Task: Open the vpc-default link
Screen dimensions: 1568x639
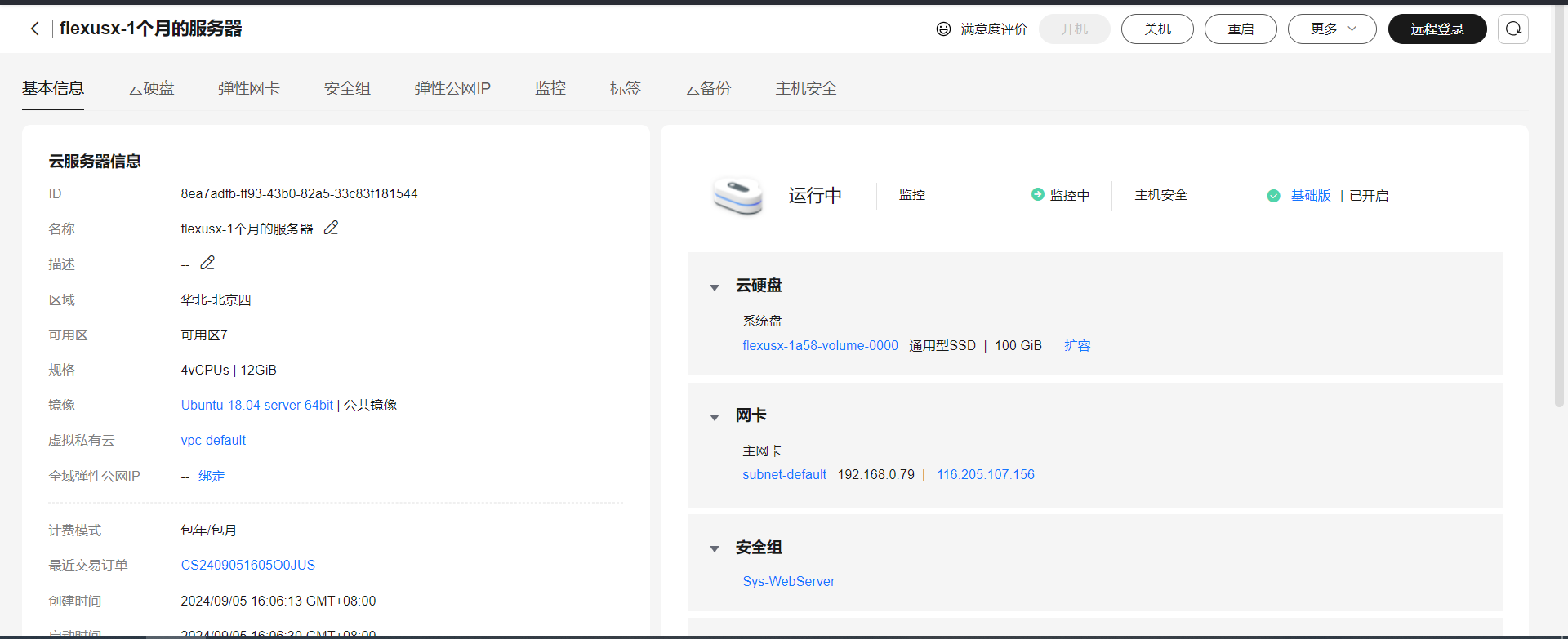Action: pyautogui.click(x=213, y=440)
